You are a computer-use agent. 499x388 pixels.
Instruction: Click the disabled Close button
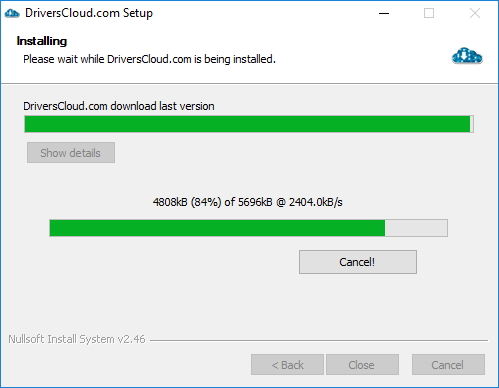pos(362,365)
